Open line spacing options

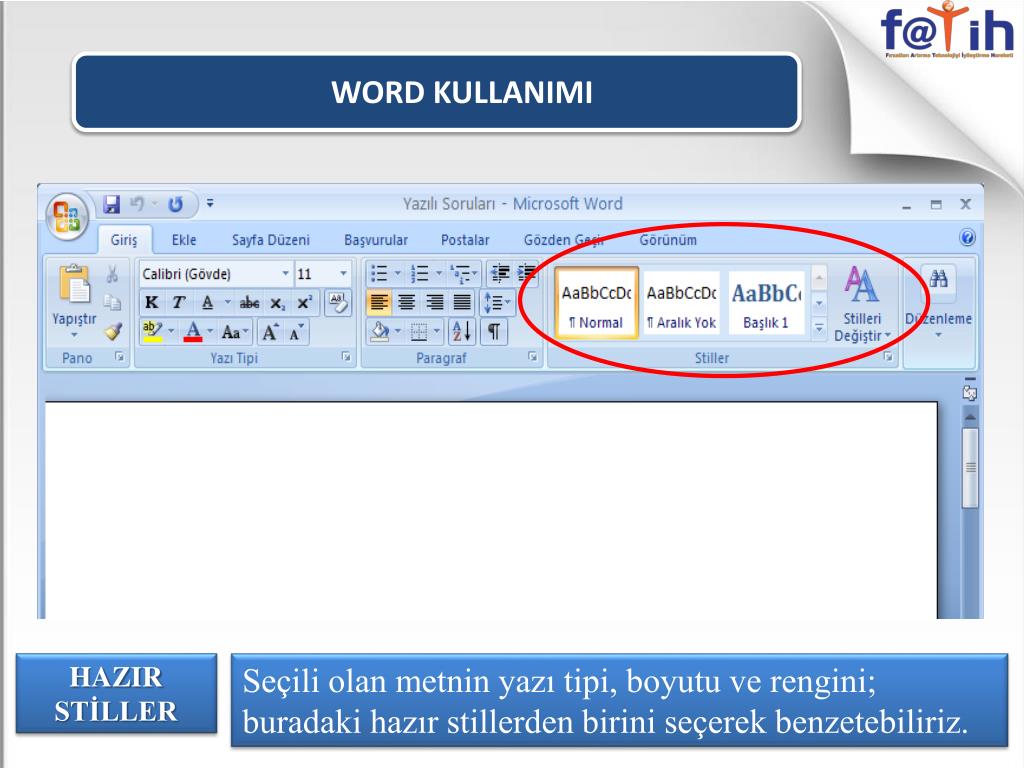[496, 303]
